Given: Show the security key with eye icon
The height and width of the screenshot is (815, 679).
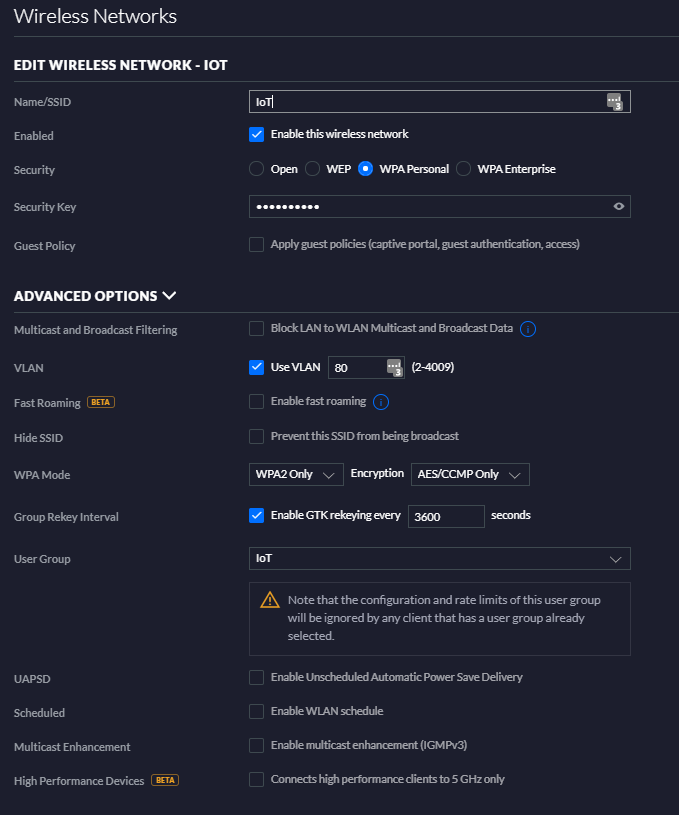Looking at the screenshot, I should tap(619, 207).
